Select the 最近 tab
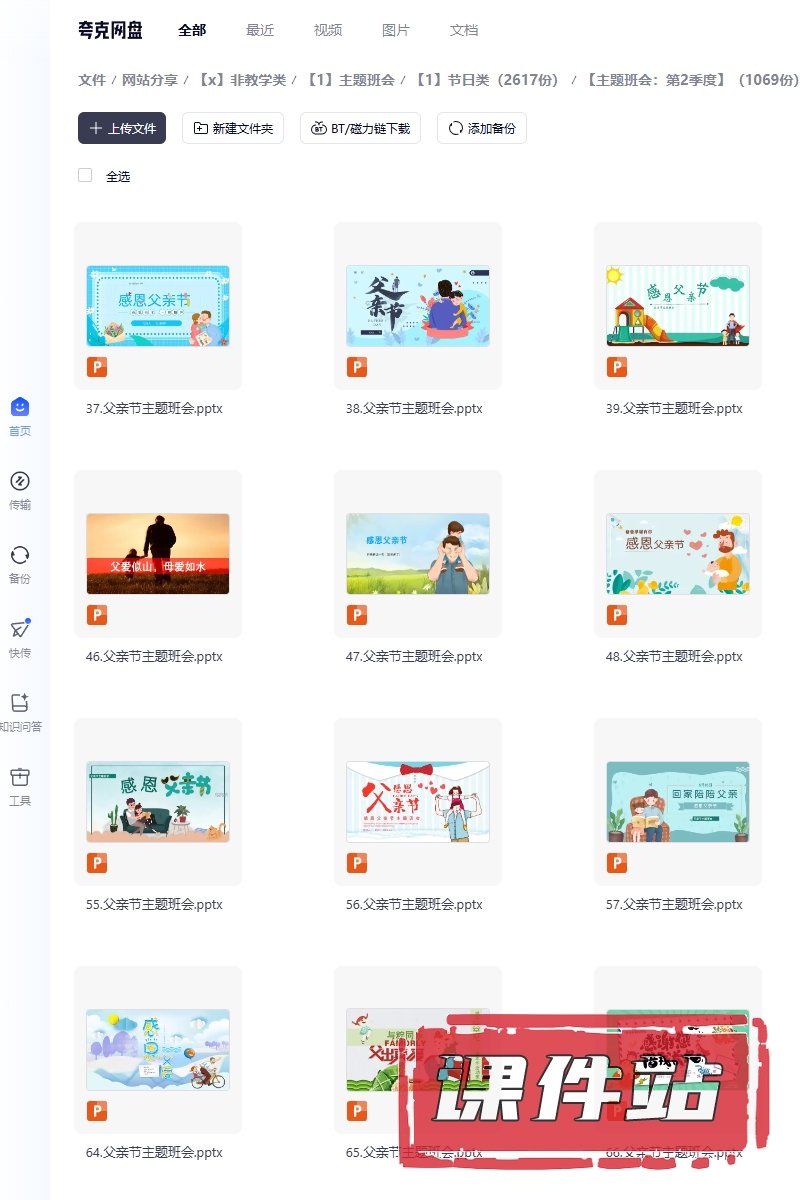This screenshot has height=1200, width=800. [x=260, y=30]
